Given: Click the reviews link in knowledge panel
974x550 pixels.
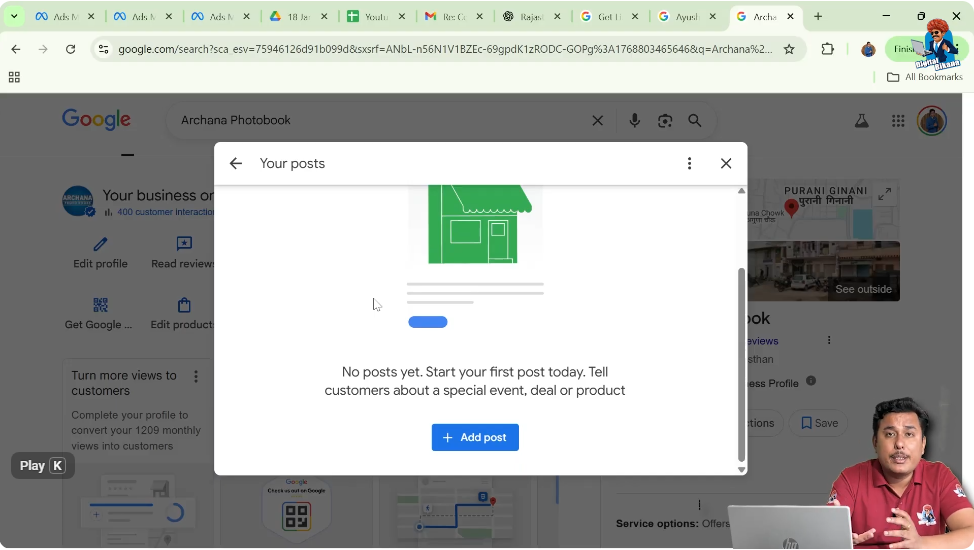Looking at the screenshot, I should tap(763, 341).
